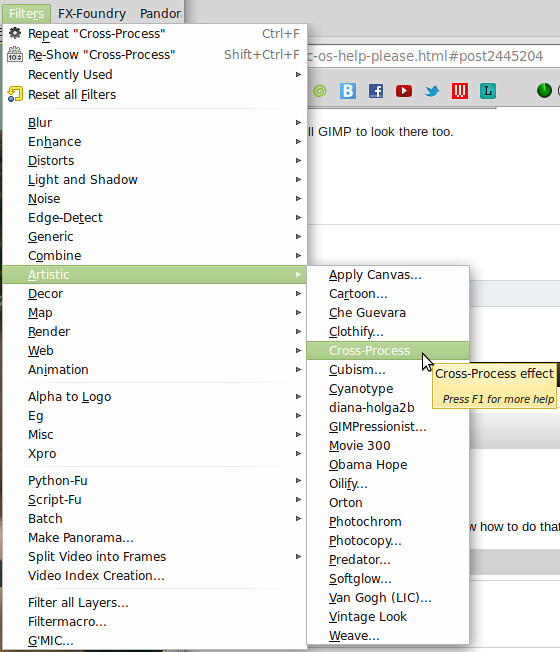Open the YouTube bookmark icon
The image size is (560, 652).
[x=404, y=91]
